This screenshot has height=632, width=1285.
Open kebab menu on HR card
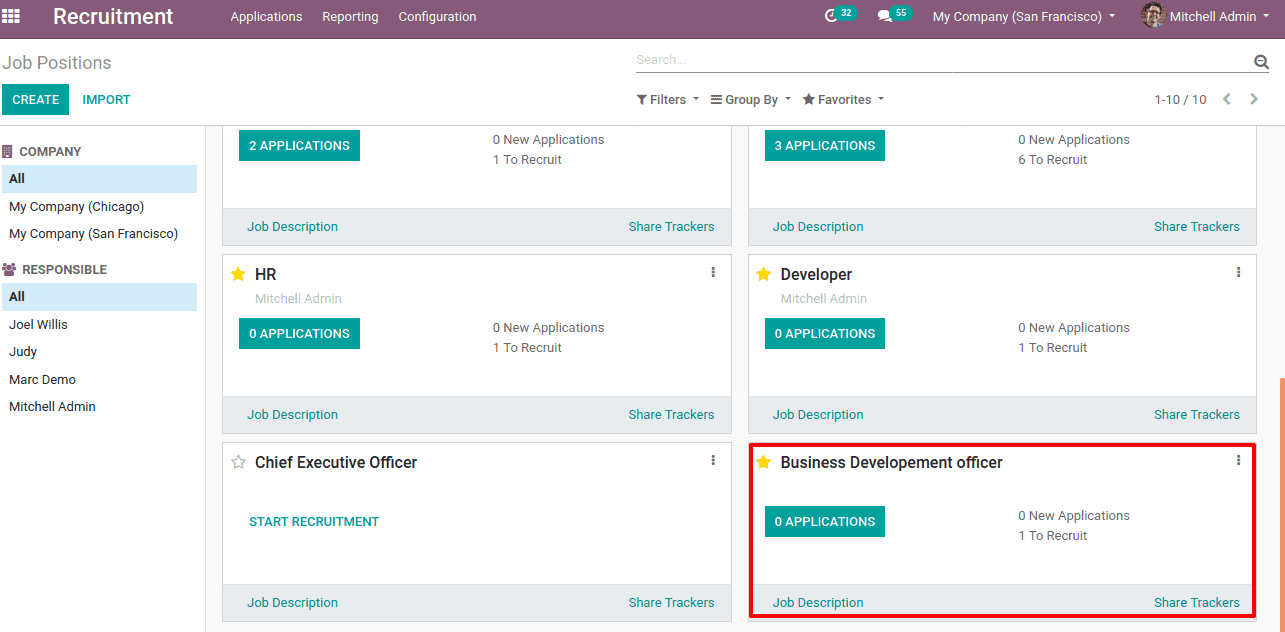(x=713, y=272)
